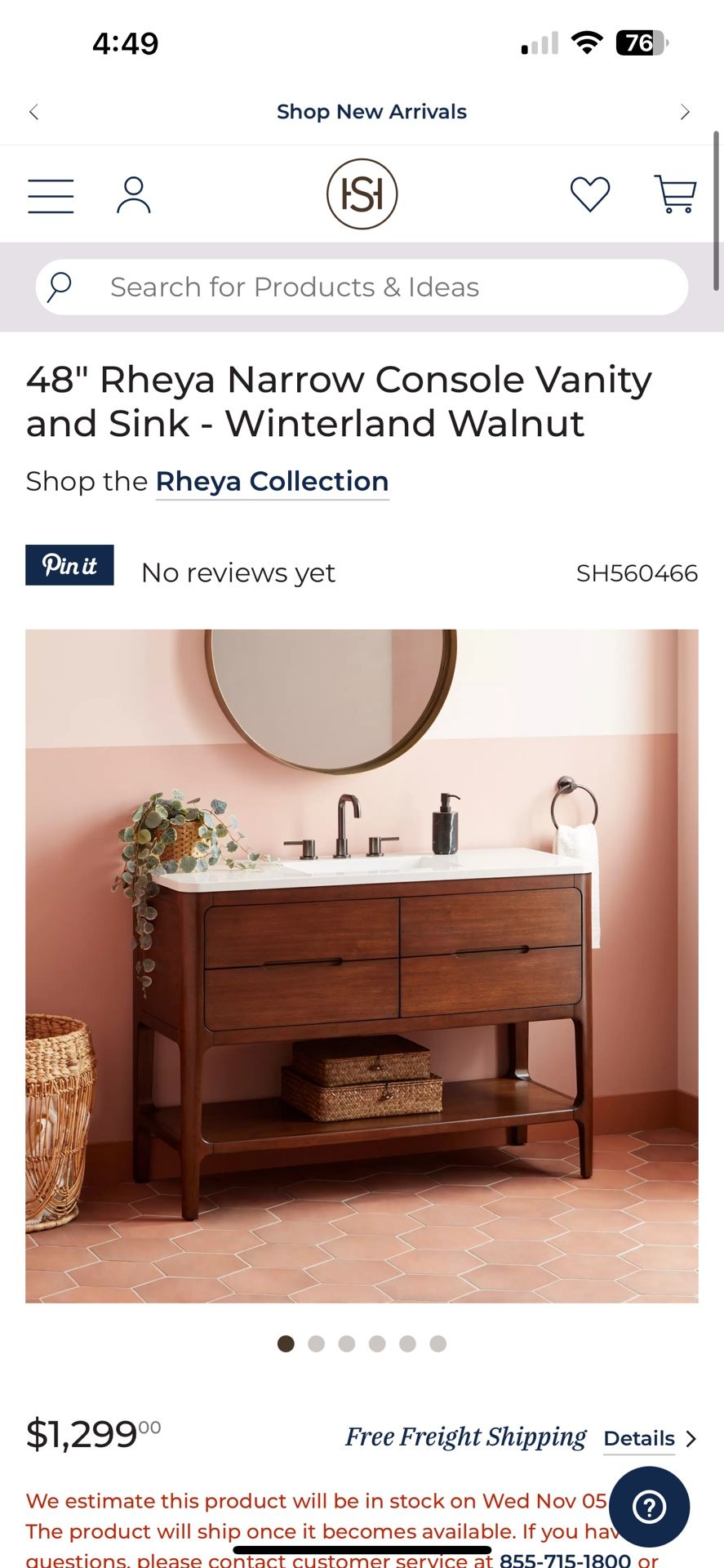
Task: Select the fourth image carousel dot
Action: 377,1343
